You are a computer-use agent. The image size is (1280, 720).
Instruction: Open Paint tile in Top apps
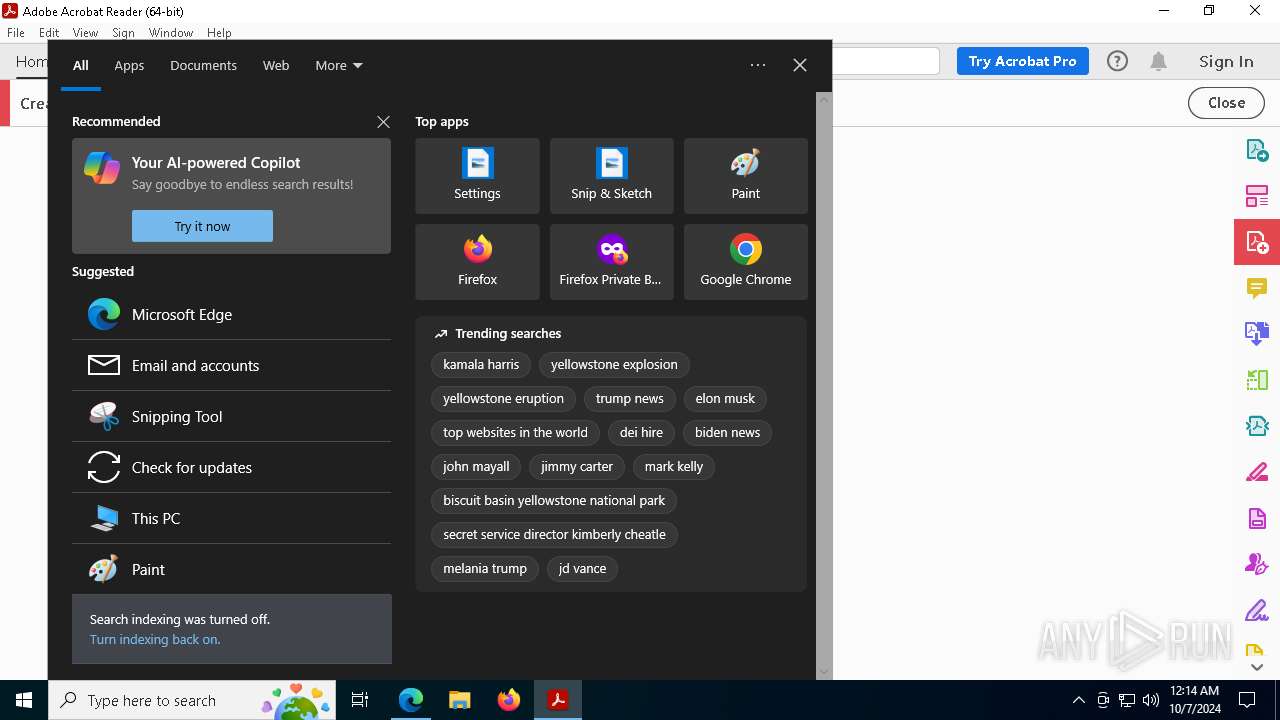coord(745,176)
